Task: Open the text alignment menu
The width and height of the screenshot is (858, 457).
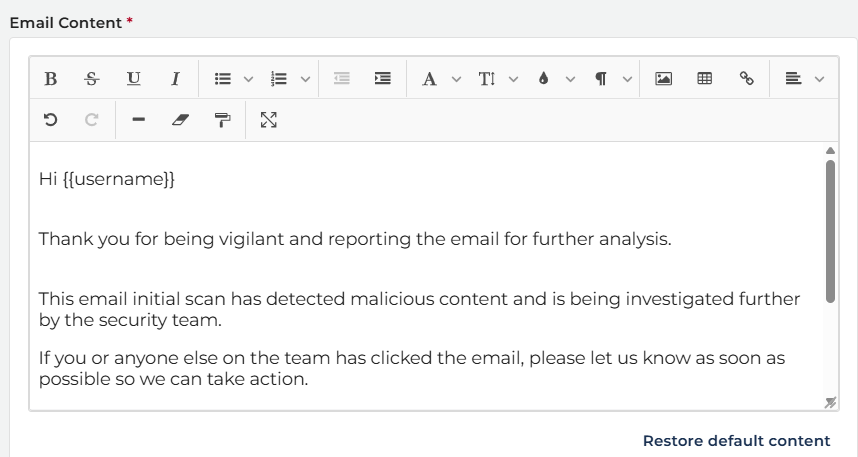Action: coord(804,79)
